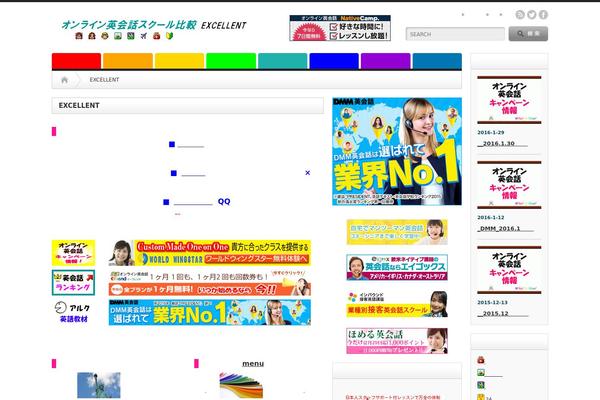Click the second face icon under site title
The image size is (600, 400).
coord(92,36)
